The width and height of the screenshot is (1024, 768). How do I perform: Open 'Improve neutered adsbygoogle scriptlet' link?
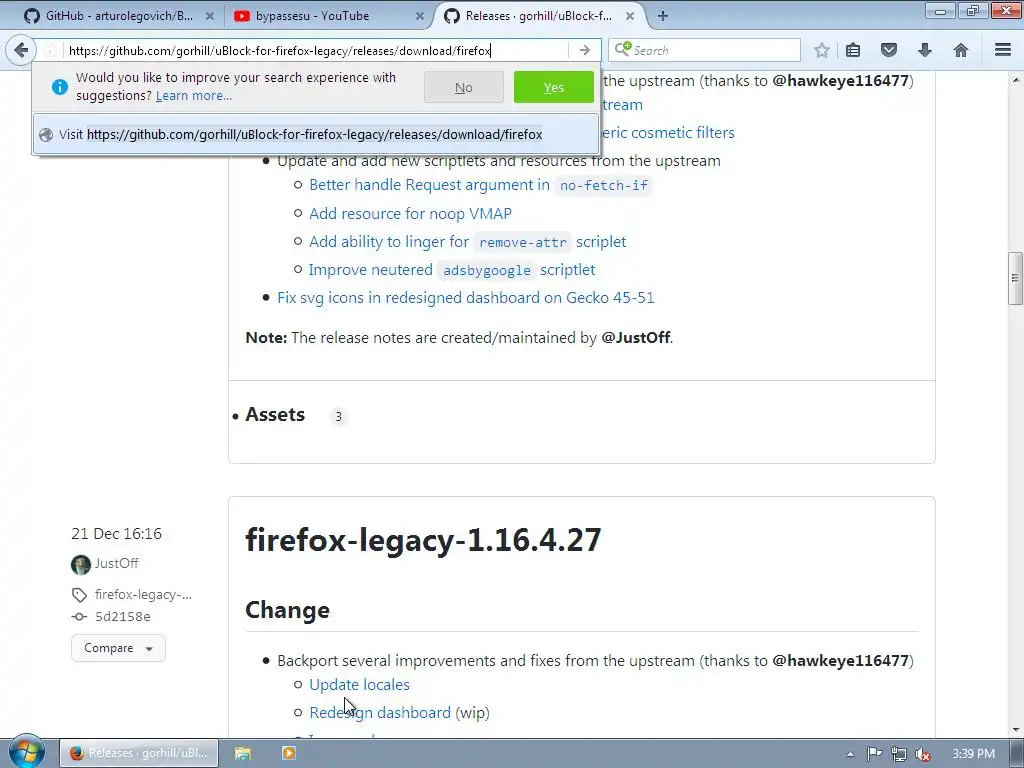pyautogui.click(x=452, y=270)
